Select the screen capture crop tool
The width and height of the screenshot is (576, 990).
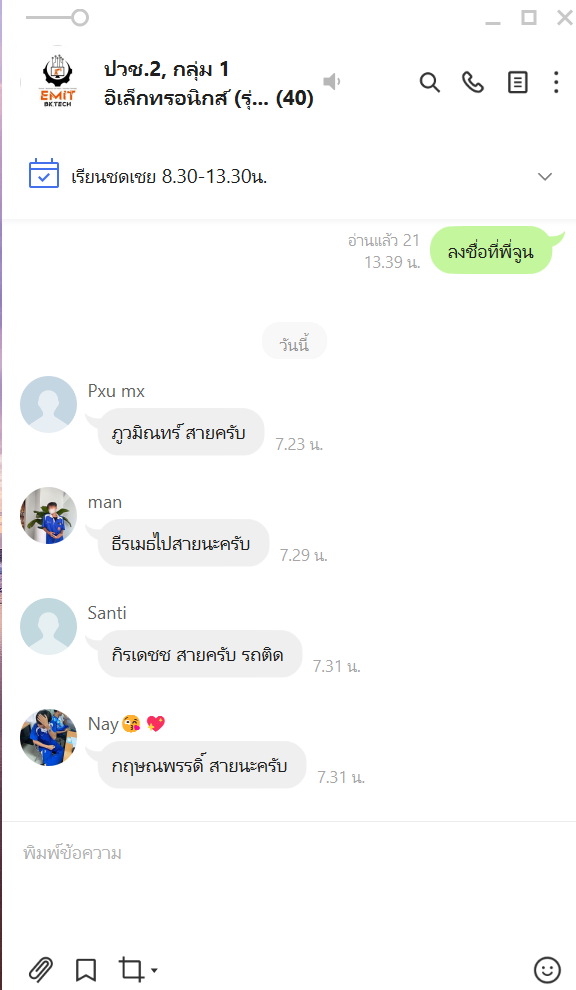(131, 969)
